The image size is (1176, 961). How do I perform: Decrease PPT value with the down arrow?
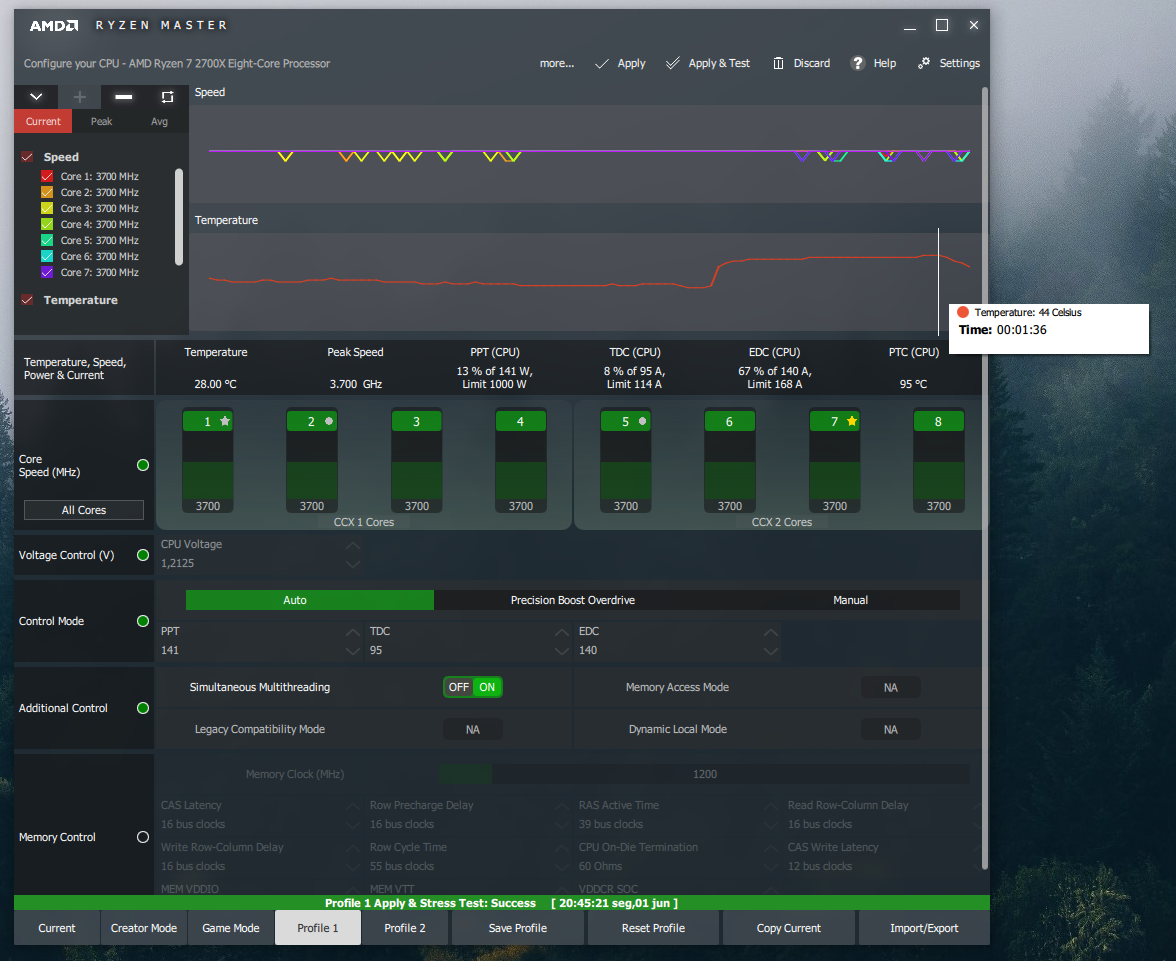352,651
